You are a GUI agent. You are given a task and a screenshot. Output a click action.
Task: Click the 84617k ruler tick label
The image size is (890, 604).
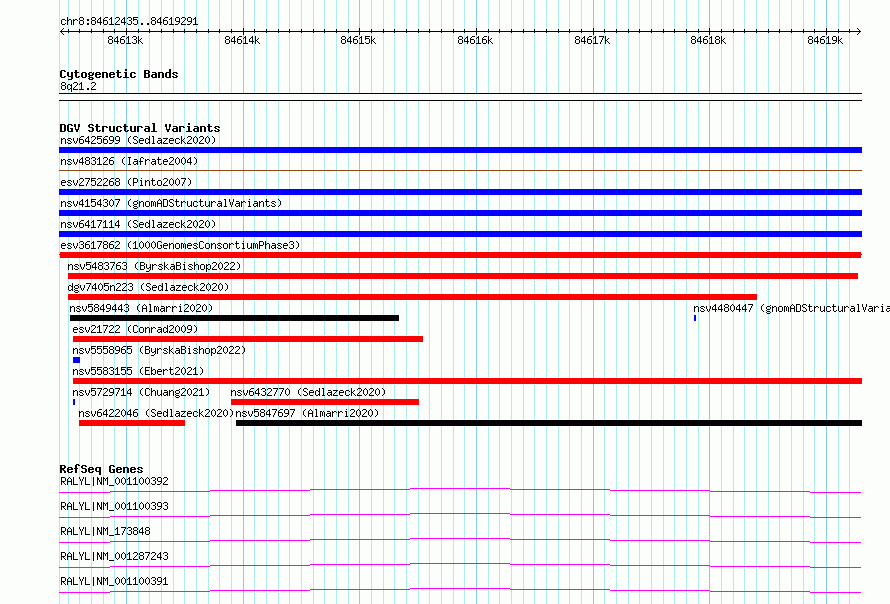(x=591, y=40)
